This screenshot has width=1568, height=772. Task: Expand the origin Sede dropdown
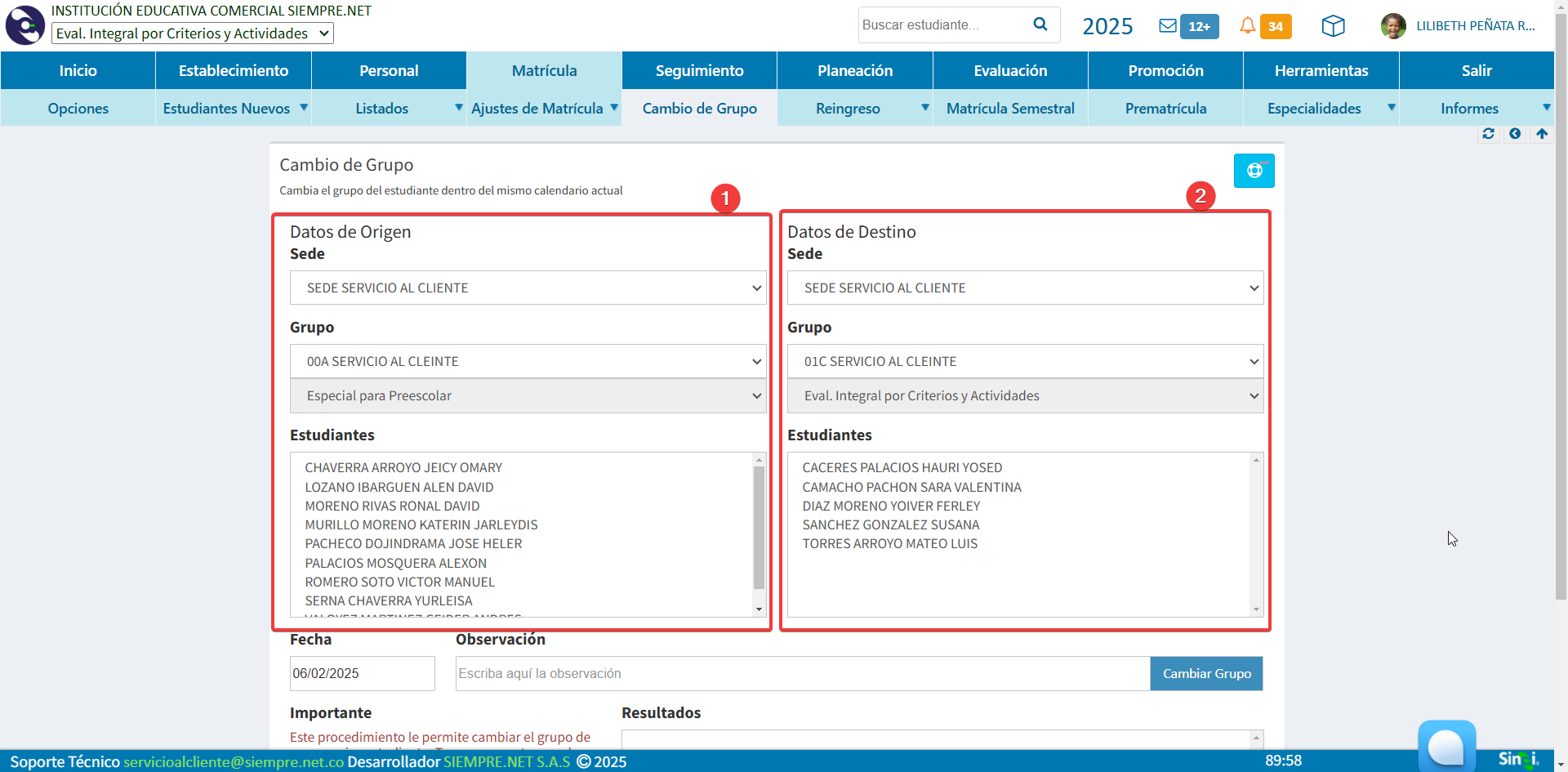point(528,288)
